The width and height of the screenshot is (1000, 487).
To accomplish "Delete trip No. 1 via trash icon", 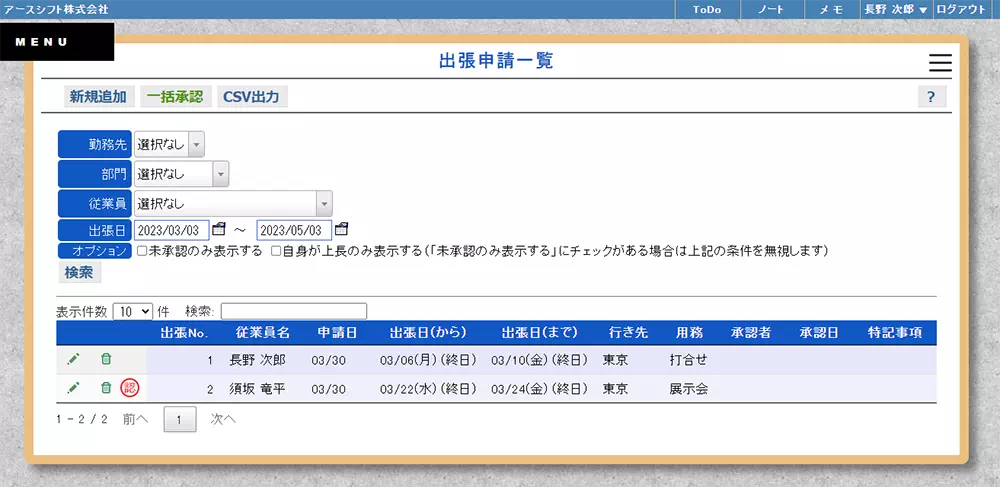I will pos(106,360).
